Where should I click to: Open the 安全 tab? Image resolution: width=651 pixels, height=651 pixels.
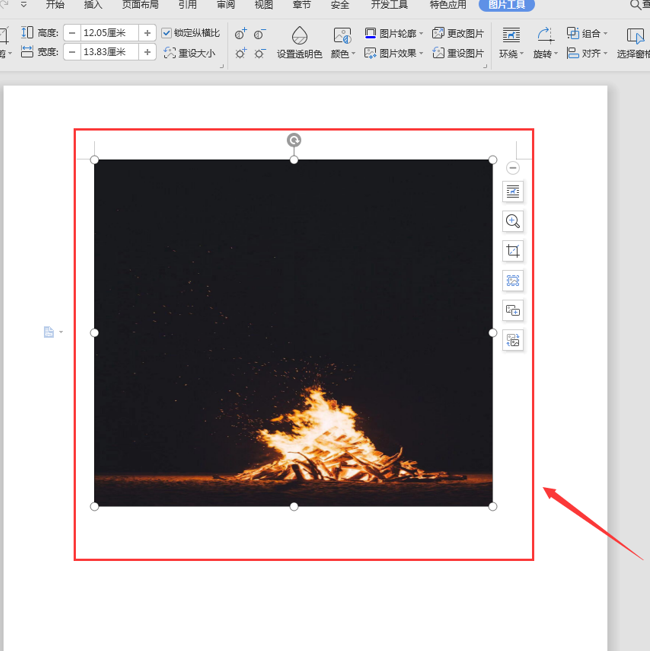340,5
